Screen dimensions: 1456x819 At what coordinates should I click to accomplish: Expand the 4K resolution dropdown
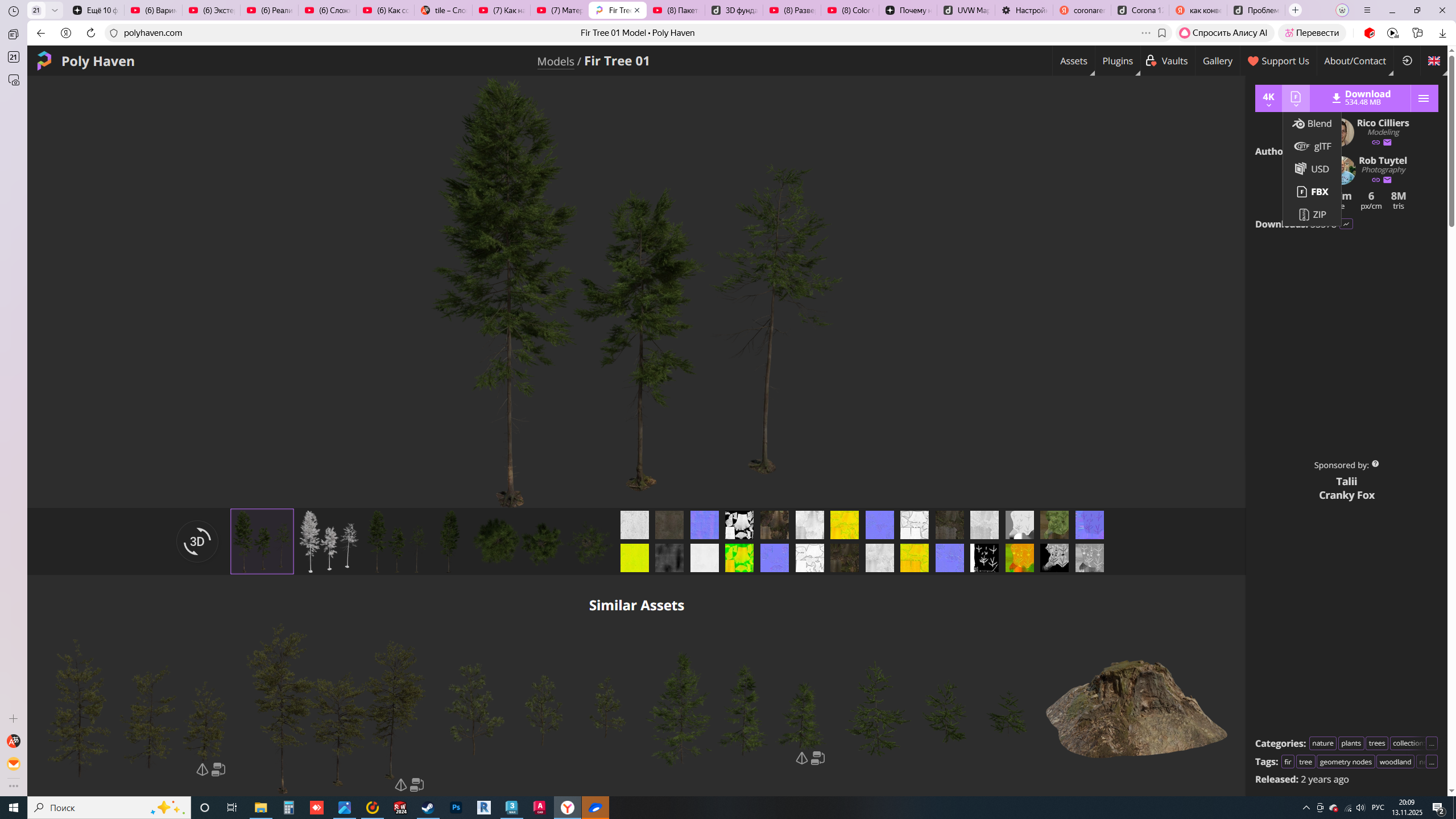(1268, 98)
